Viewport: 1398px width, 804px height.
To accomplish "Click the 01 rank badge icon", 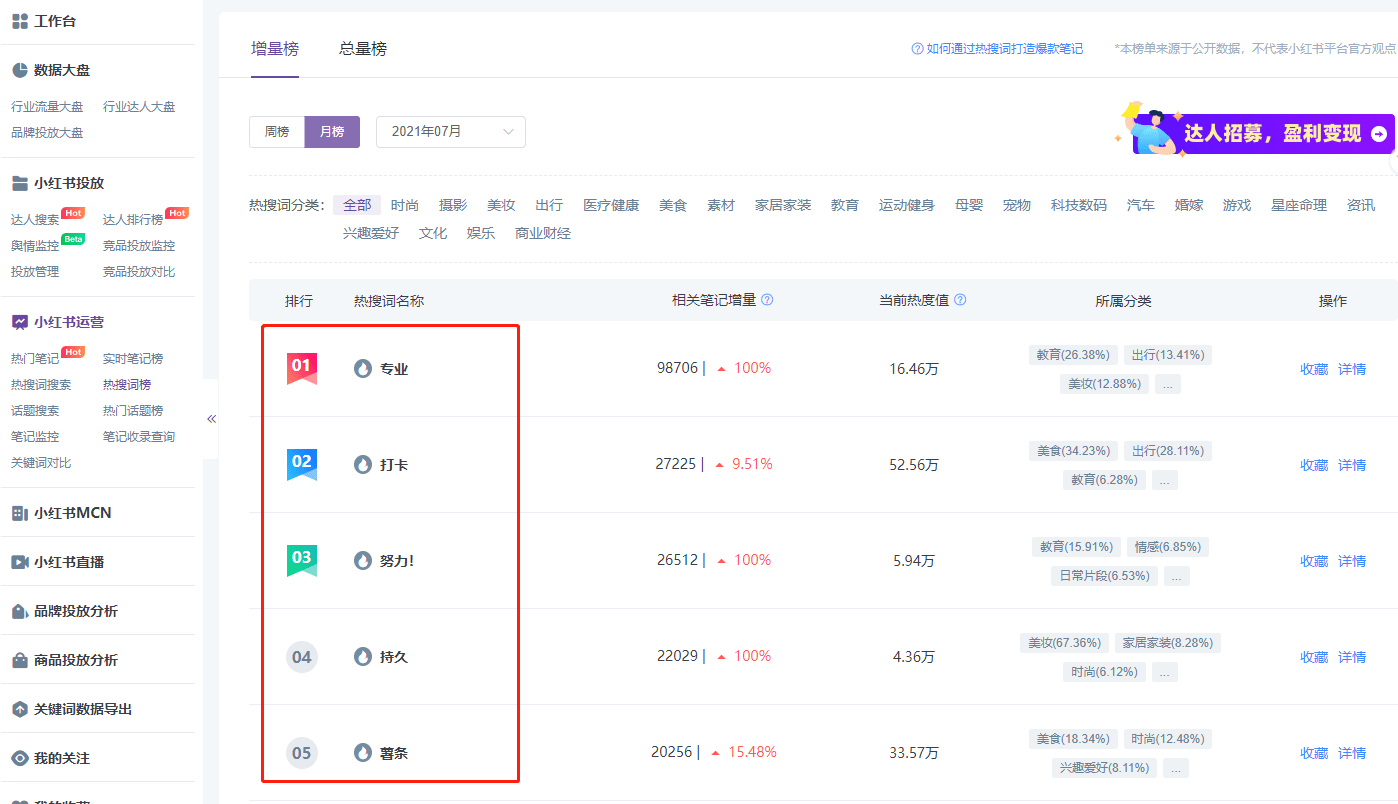I will [x=302, y=368].
